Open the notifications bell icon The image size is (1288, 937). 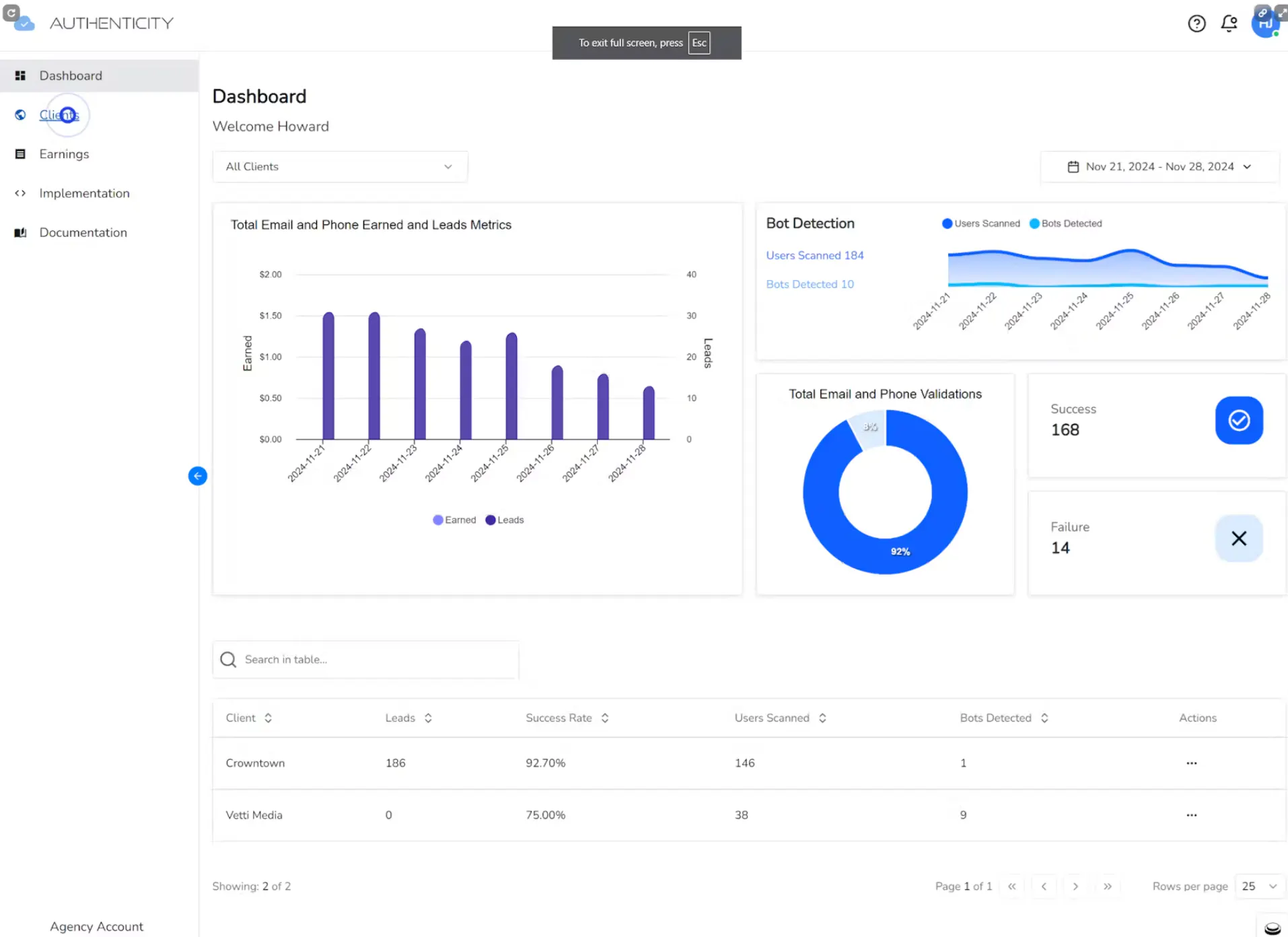click(1229, 24)
